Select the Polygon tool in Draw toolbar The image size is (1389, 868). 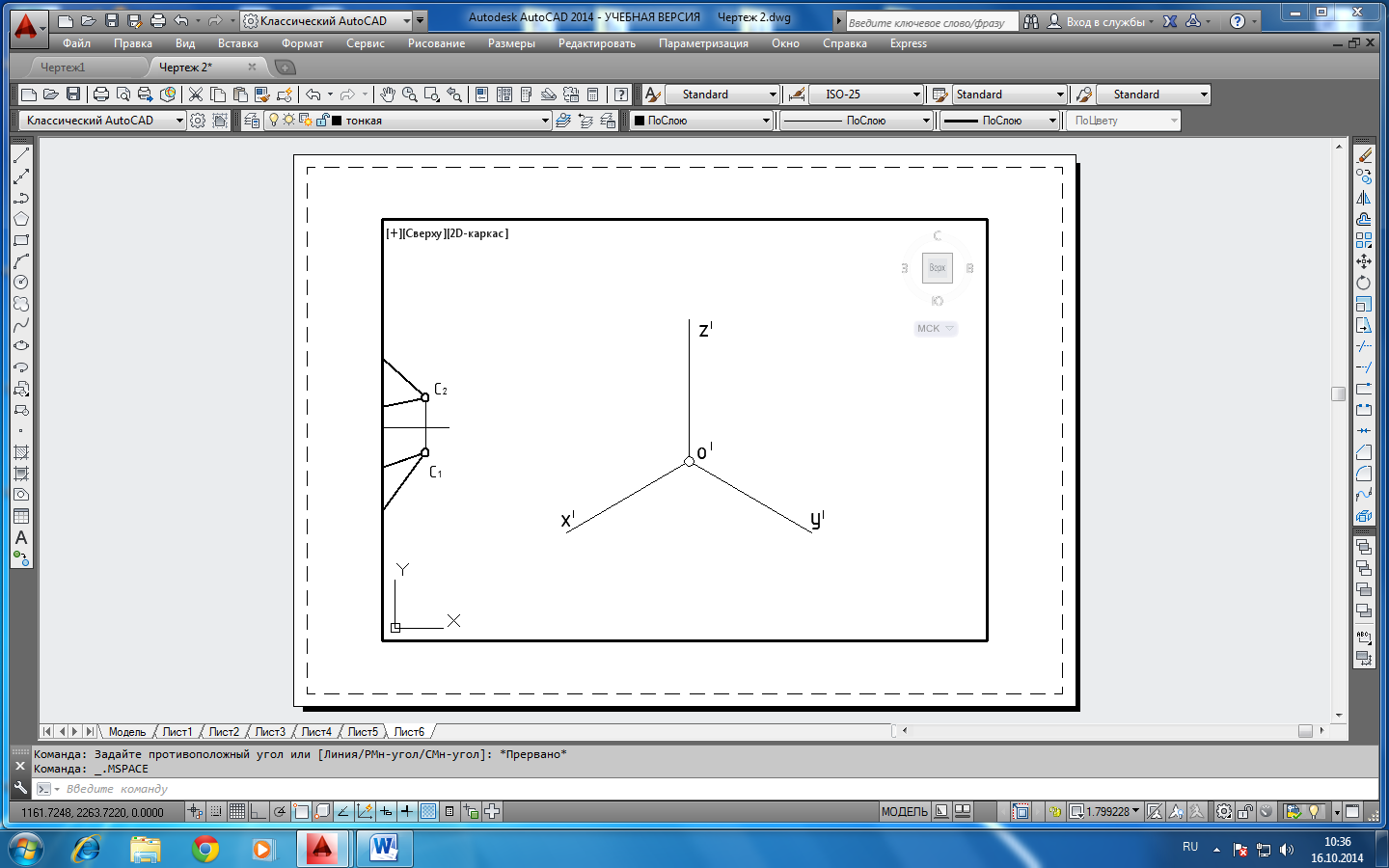coord(21,219)
